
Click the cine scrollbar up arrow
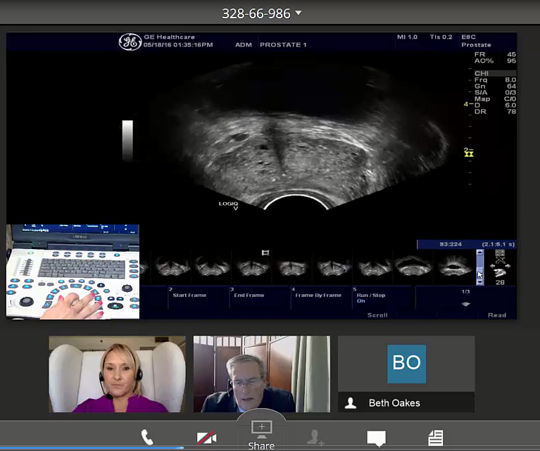pyautogui.click(x=480, y=253)
